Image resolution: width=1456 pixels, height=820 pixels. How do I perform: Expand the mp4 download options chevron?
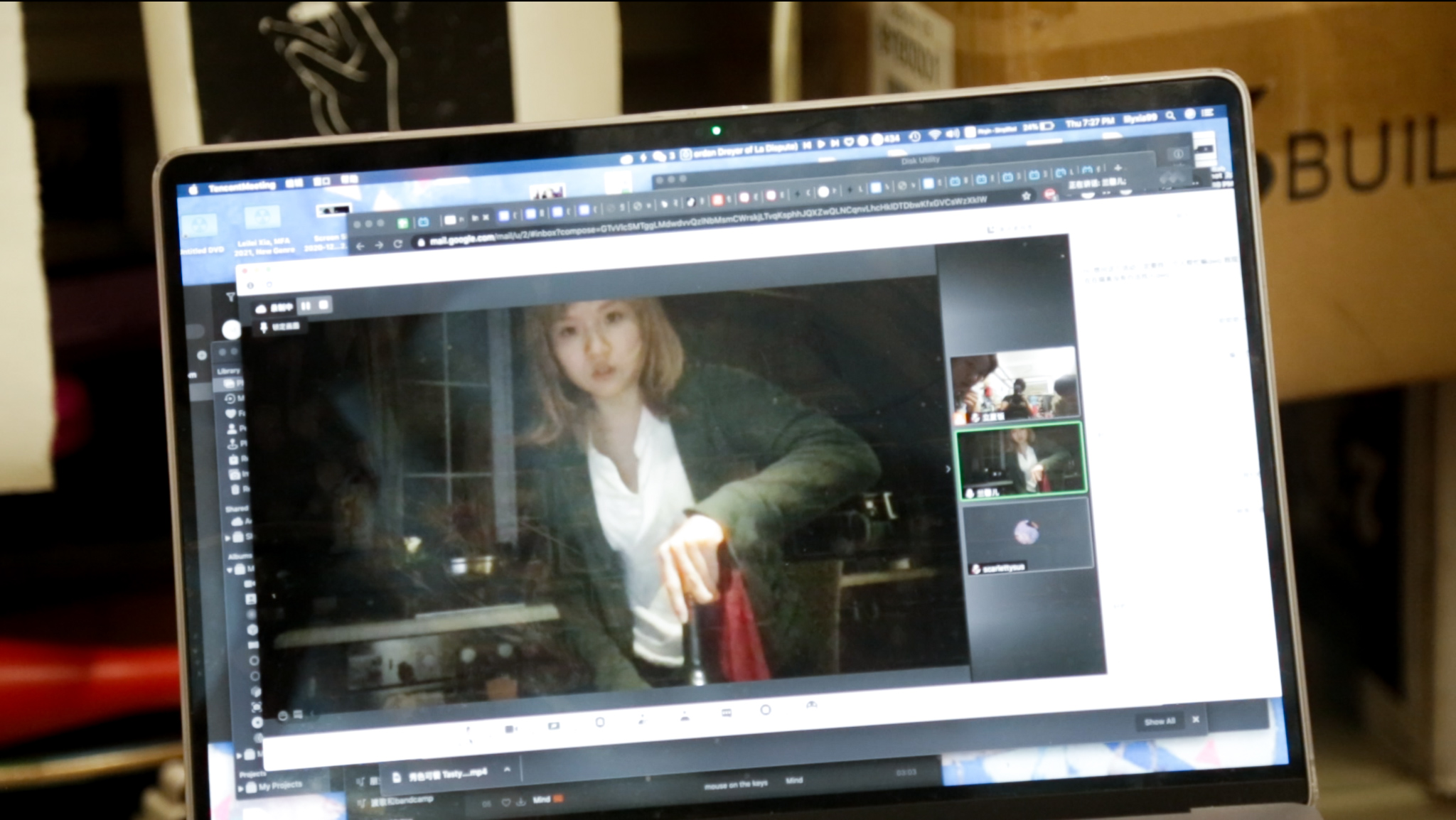click(507, 770)
